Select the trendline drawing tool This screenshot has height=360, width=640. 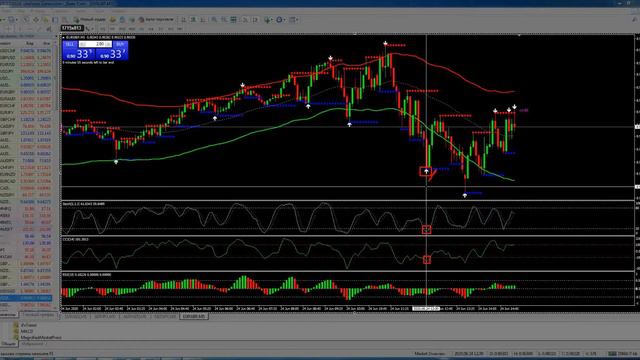point(40,29)
